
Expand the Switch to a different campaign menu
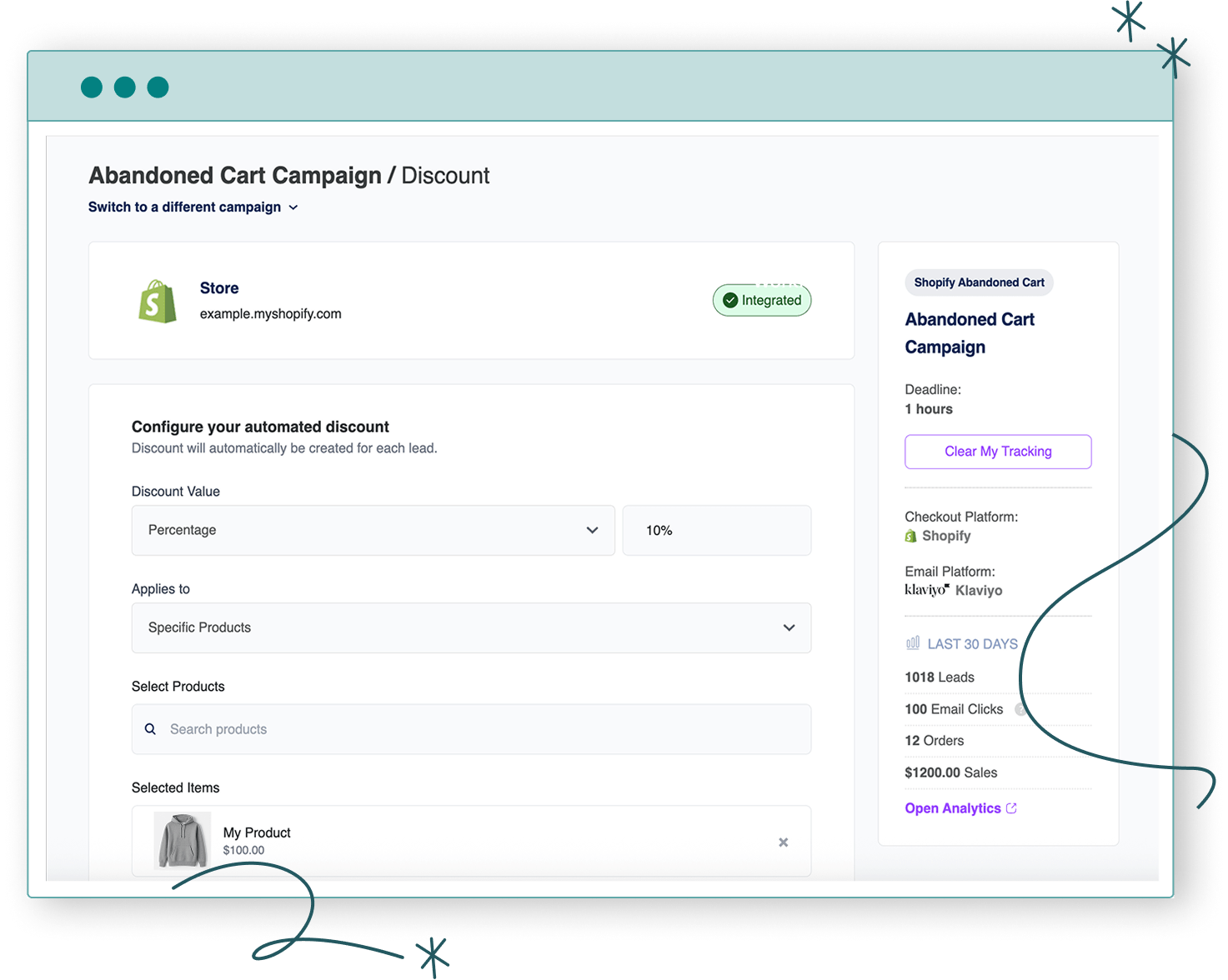[x=193, y=207]
